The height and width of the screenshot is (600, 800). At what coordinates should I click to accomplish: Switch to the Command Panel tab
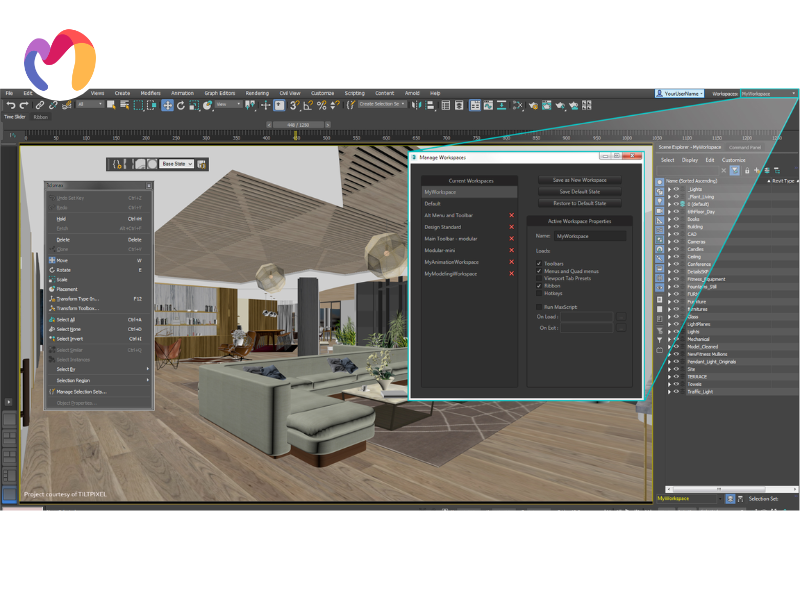click(744, 146)
